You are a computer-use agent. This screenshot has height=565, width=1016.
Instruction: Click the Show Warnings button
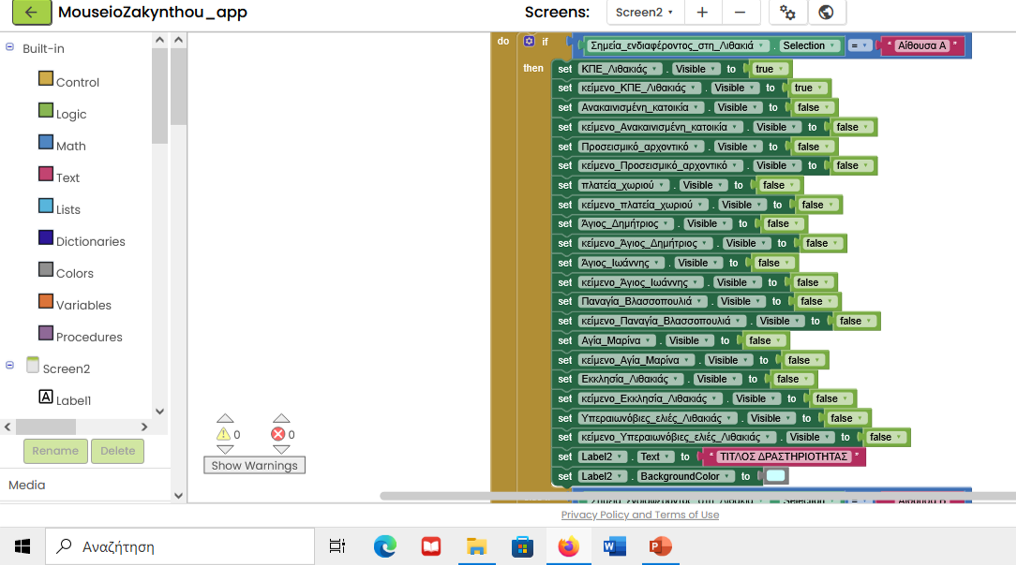coord(255,465)
